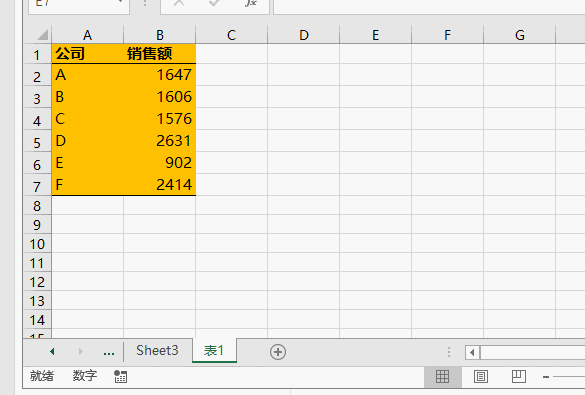Select row 8 header
Viewport: 585px width, 395px height.
37,206
